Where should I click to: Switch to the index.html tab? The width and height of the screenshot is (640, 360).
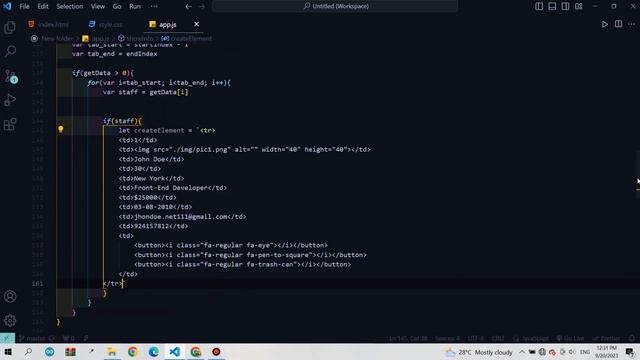tap(49, 24)
